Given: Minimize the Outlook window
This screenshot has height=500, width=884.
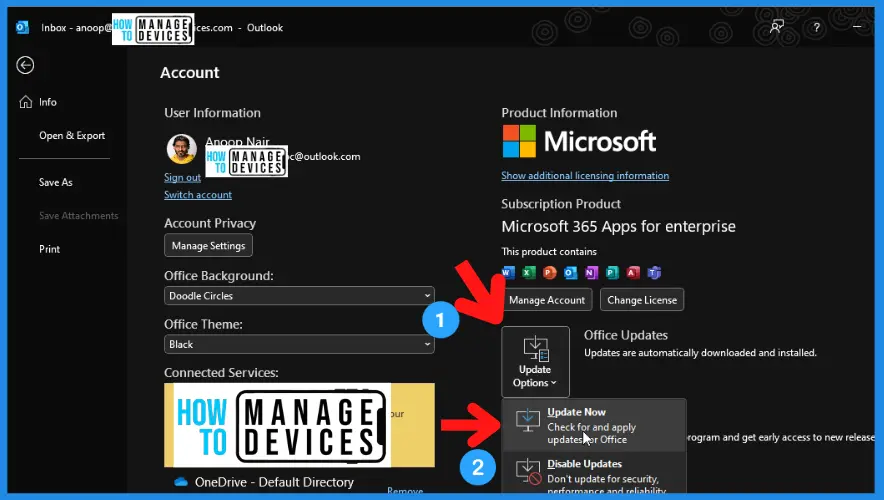Looking at the screenshot, I should [x=857, y=26].
